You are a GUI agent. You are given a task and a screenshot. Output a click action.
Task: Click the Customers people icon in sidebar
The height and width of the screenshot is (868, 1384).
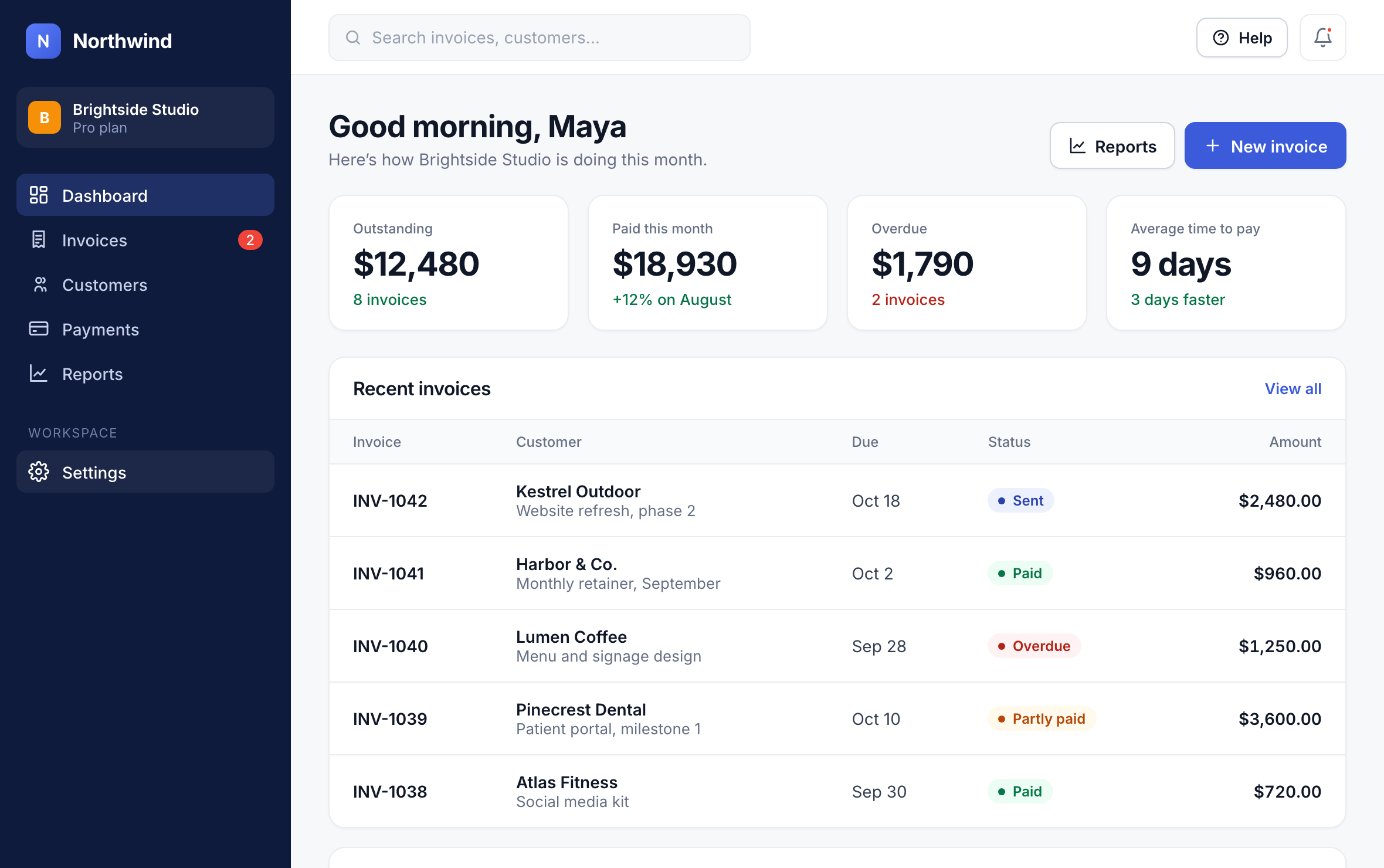tap(40, 284)
